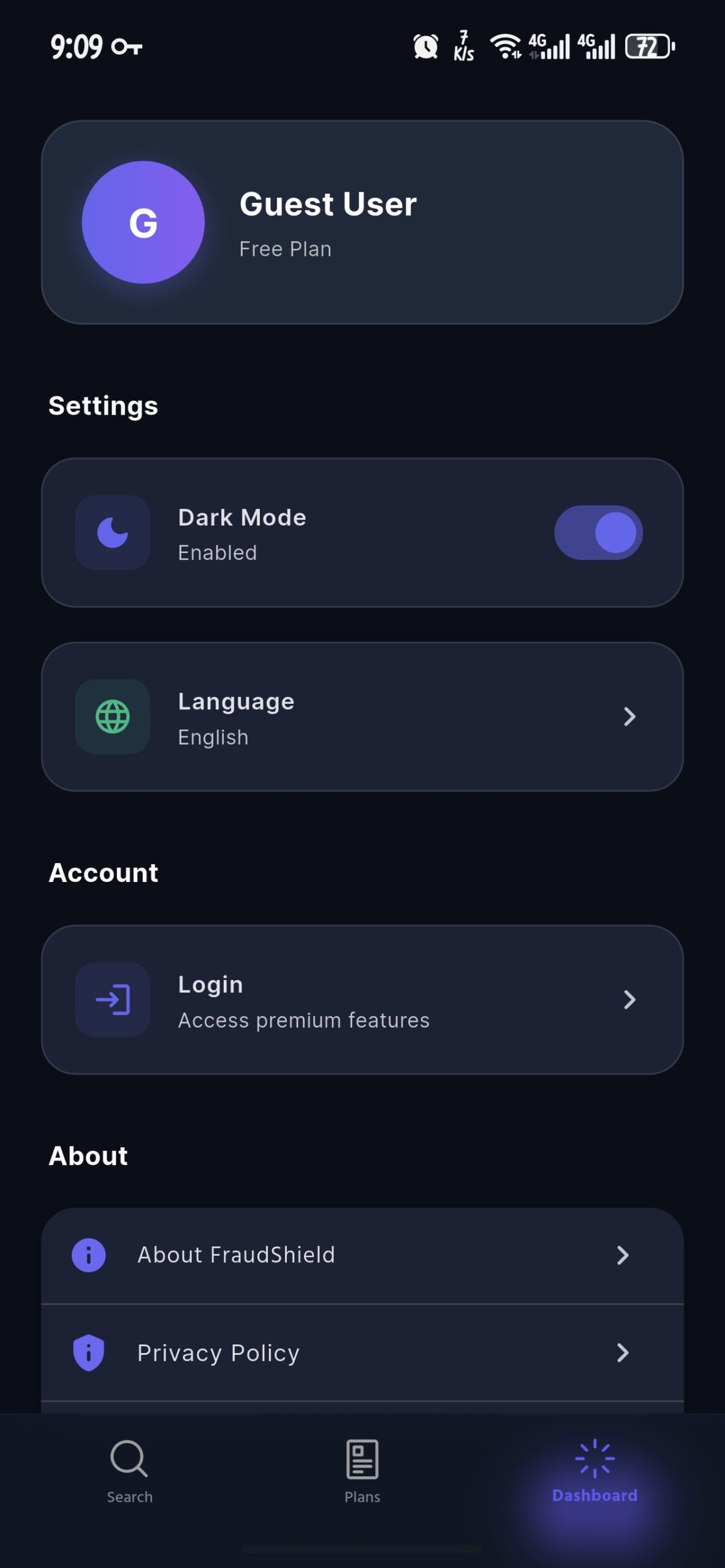Open About FraudShield text link

pos(236,1255)
